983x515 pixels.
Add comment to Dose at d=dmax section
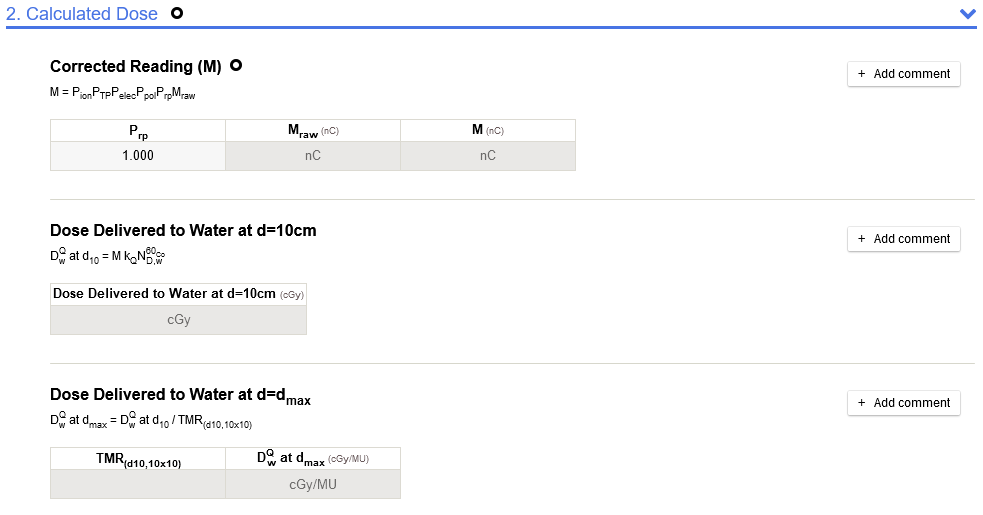click(x=904, y=403)
